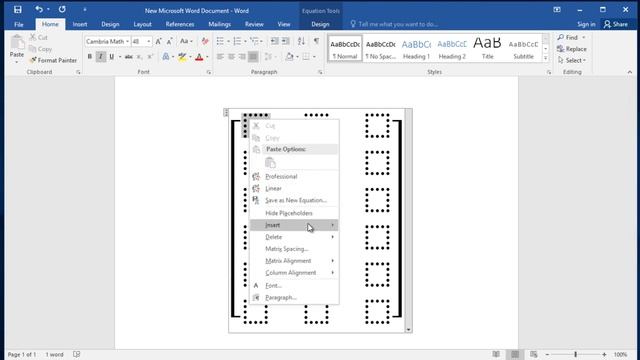Switch to Read Mode view in status bar

coord(496,354)
